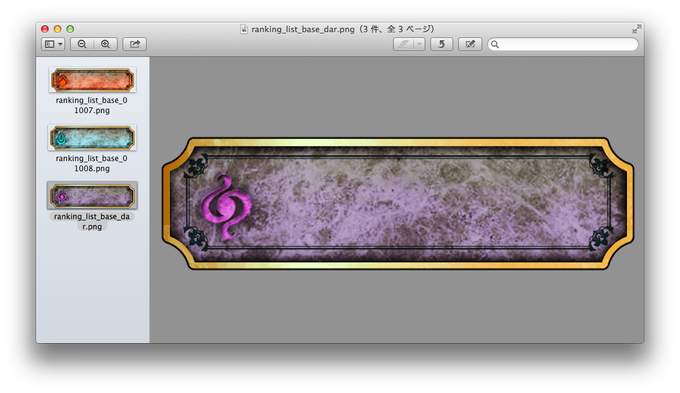Open the share button in toolbar
This screenshot has height=393, width=680.
coord(134,44)
